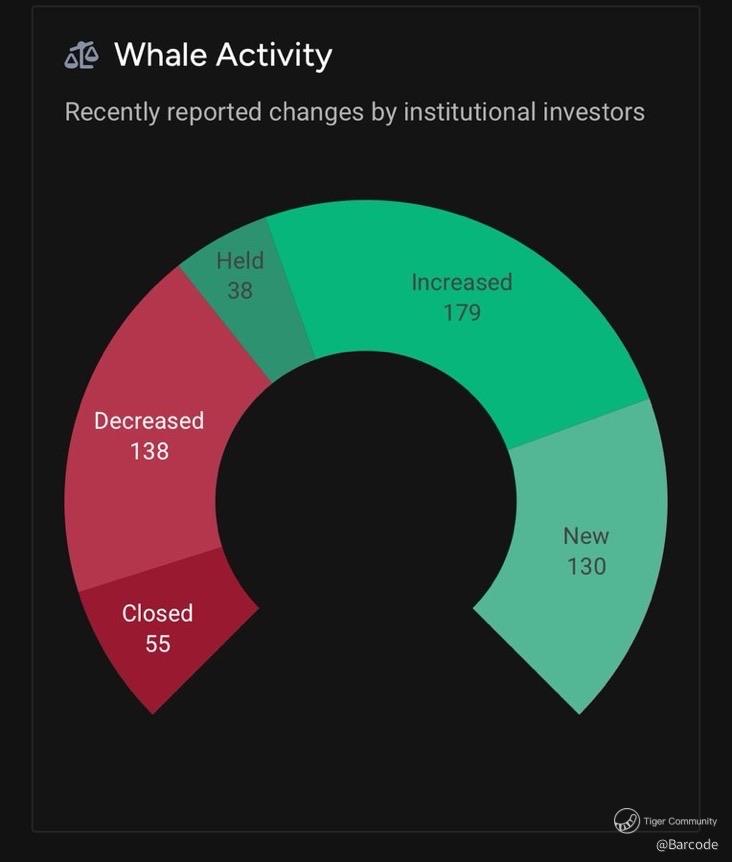
Task: Click the value 179 in the chart
Action: point(462,312)
